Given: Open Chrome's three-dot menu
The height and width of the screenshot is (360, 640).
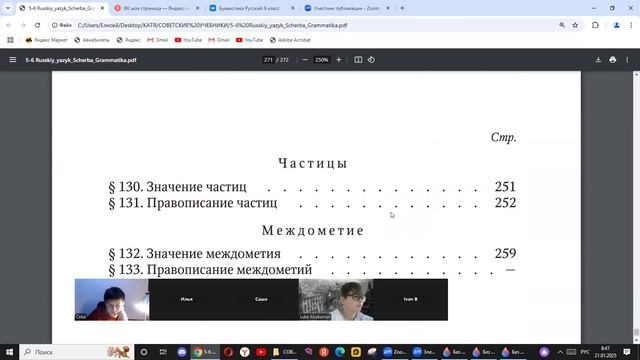Looking at the screenshot, I should [631, 25].
